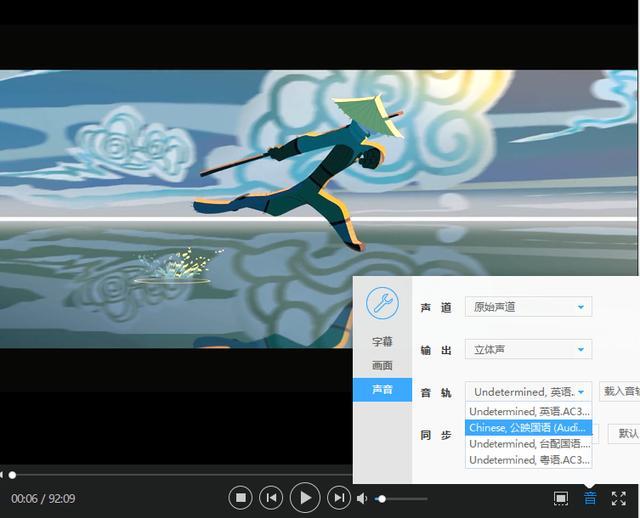Play the video
This screenshot has width=640, height=518.
(x=305, y=498)
